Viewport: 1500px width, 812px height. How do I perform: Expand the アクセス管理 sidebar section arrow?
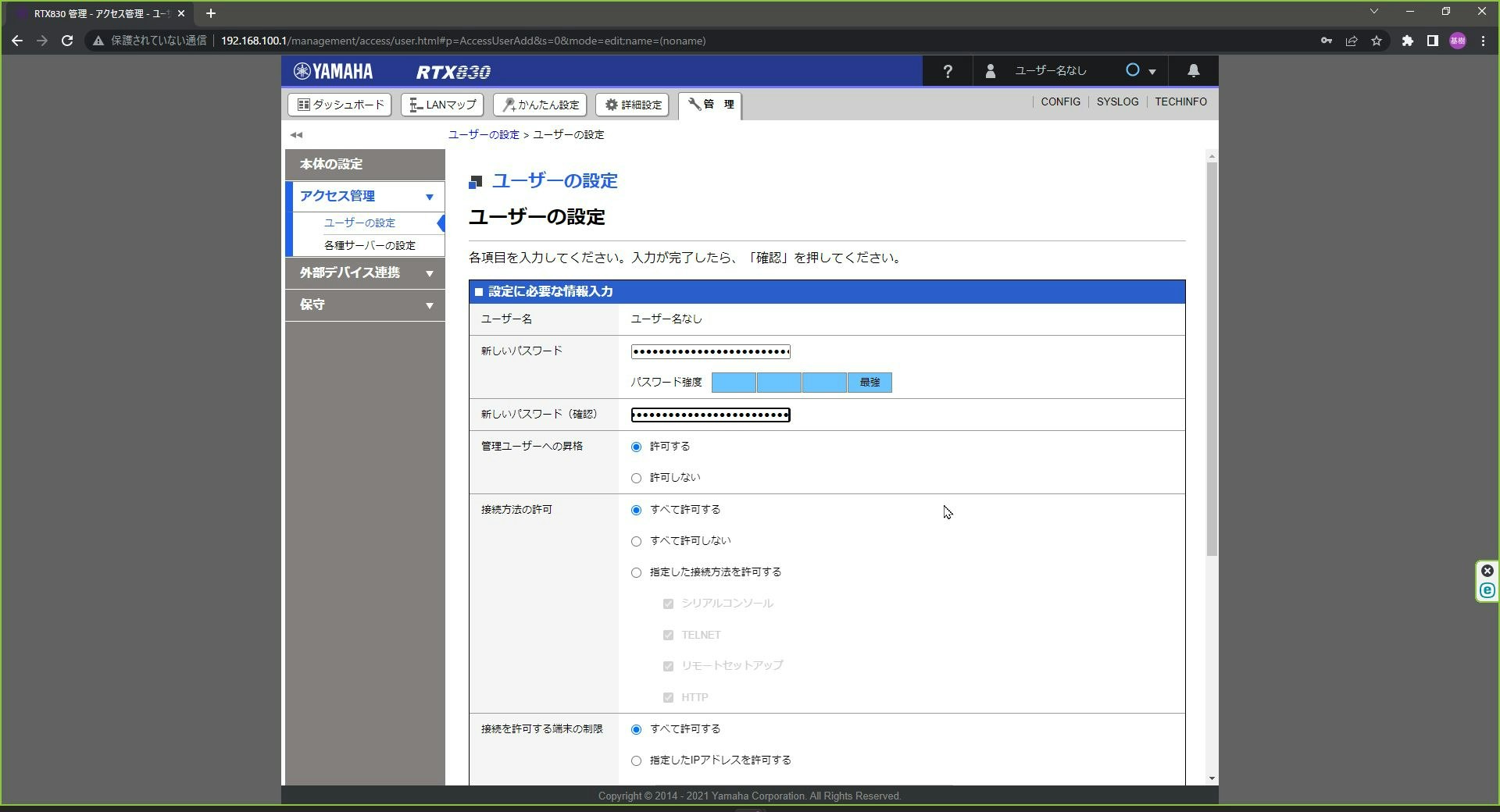pos(429,197)
